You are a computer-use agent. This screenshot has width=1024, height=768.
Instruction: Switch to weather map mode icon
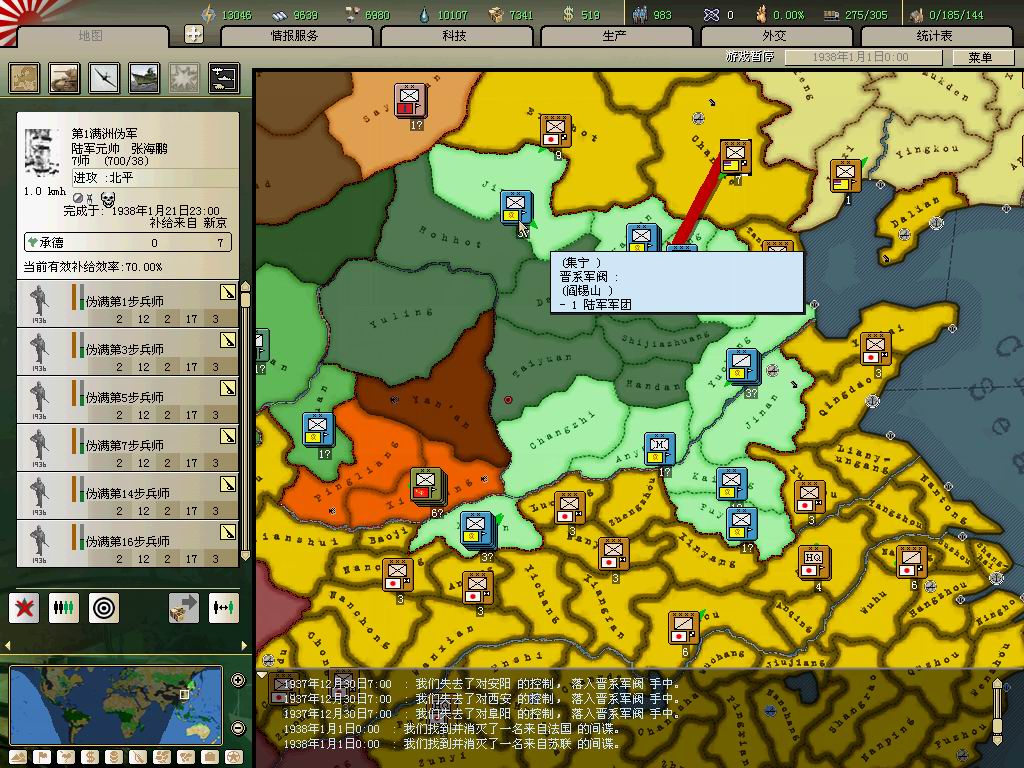pyautogui.click(x=65, y=758)
